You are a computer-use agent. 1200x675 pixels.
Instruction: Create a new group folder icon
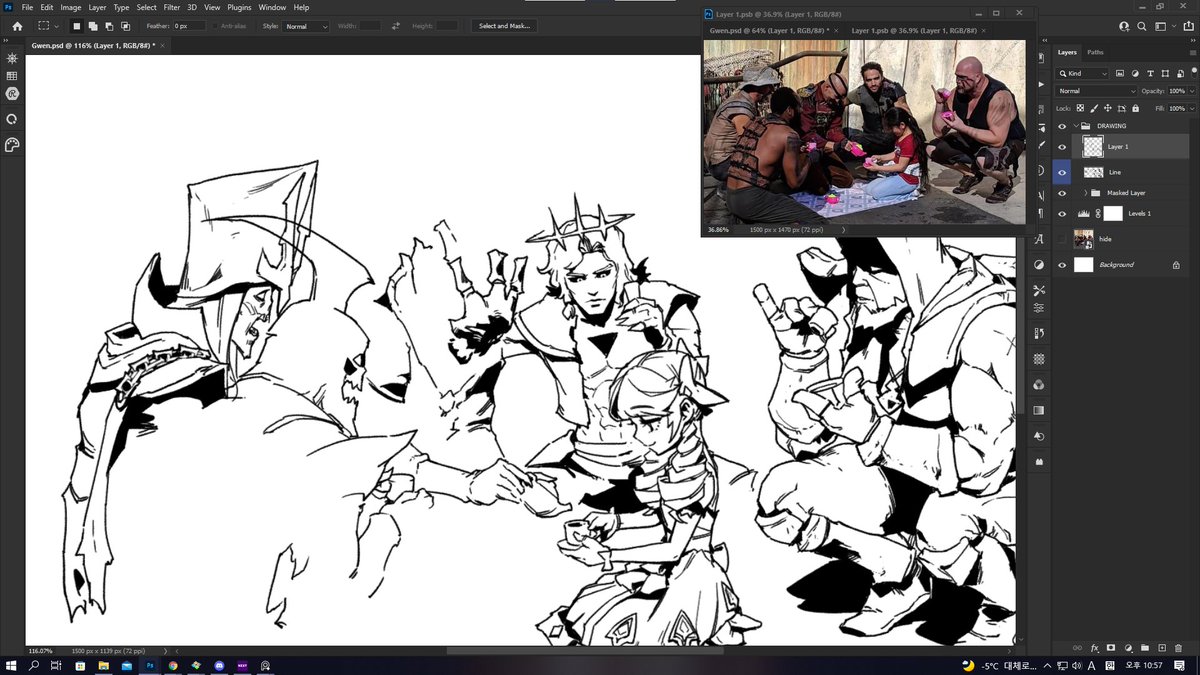(1145, 648)
